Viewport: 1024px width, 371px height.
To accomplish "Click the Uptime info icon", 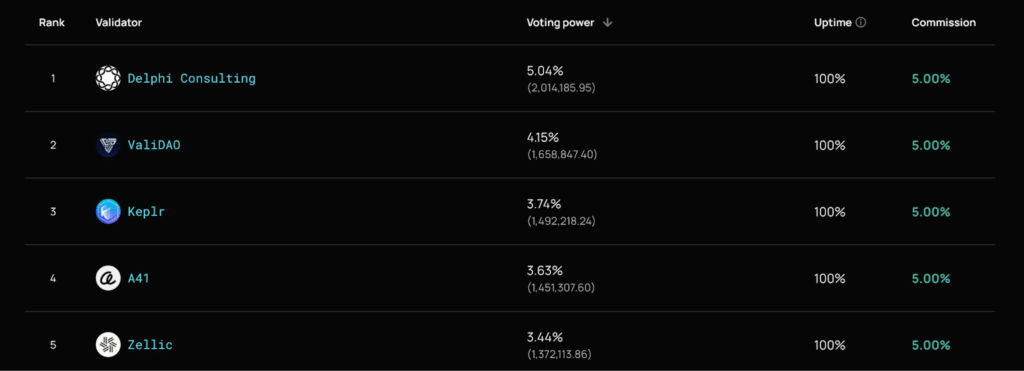I will coord(861,22).
